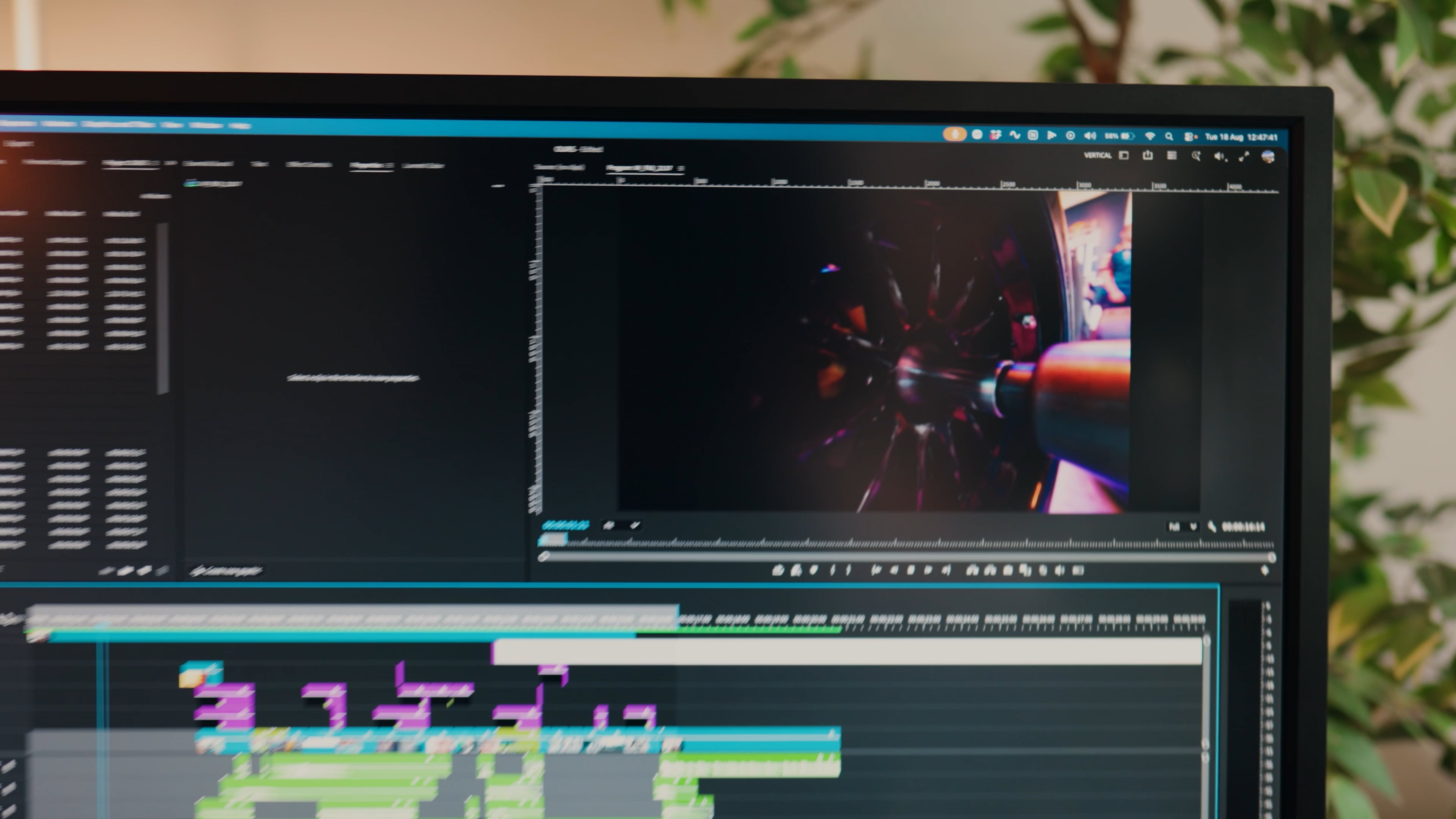Viewport: 1456px width, 819px height.
Task: Click the microphone indicator in the macOS menu bar
Action: click(x=955, y=135)
